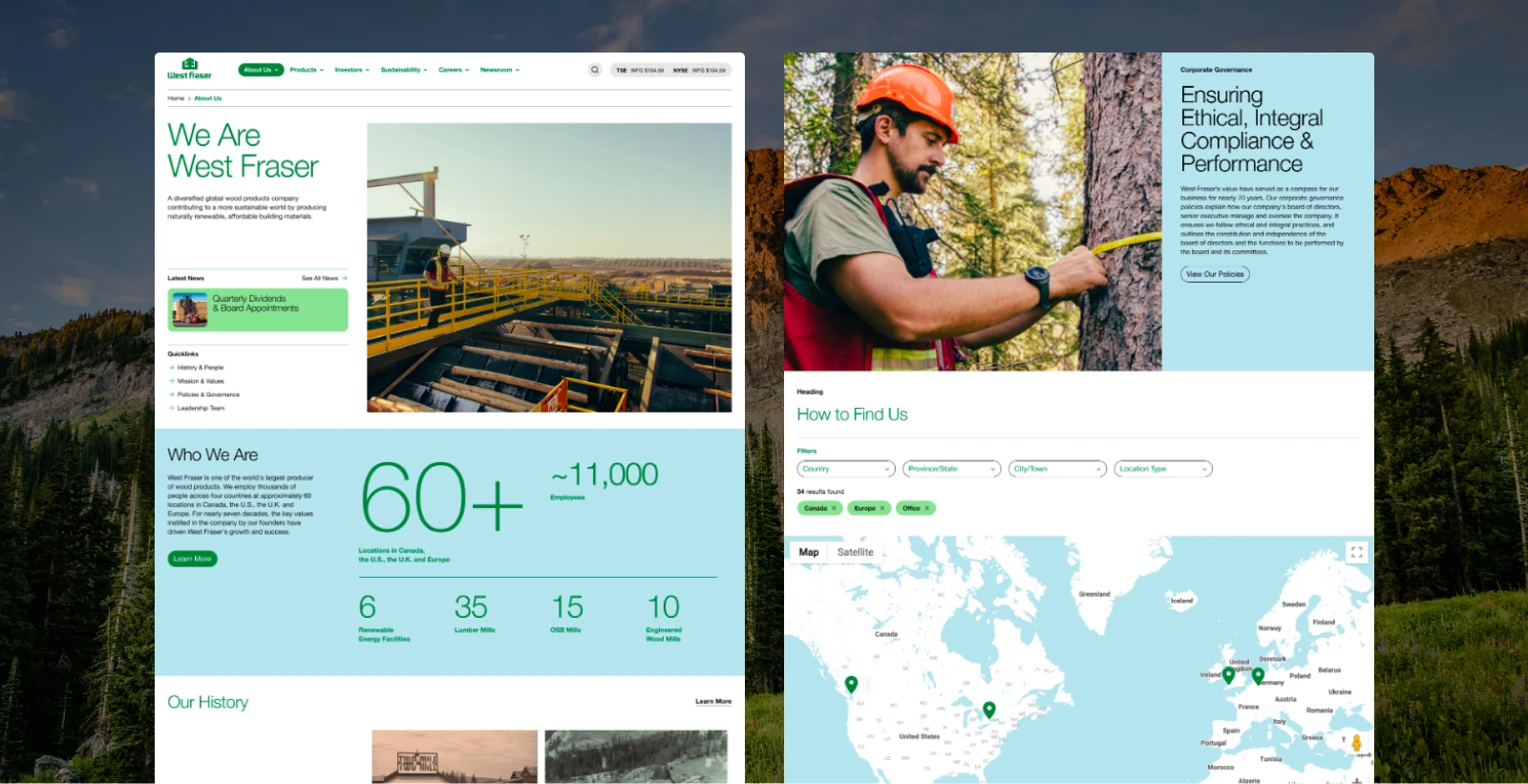
Task: Click the breadcrumb chevron after Home
Action: (x=189, y=98)
